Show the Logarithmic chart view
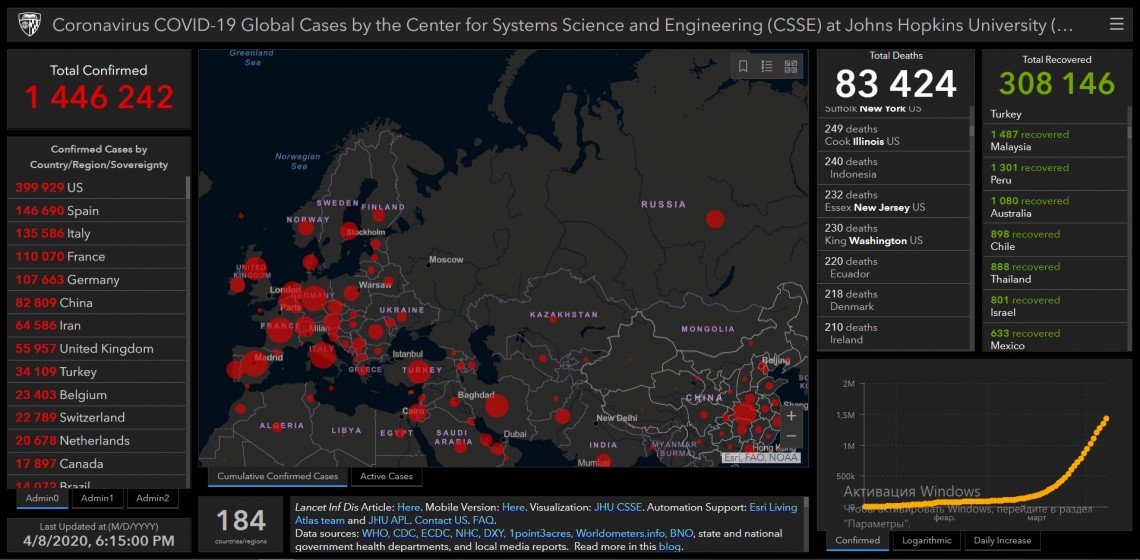Viewport: 1140px width, 560px height. click(926, 540)
